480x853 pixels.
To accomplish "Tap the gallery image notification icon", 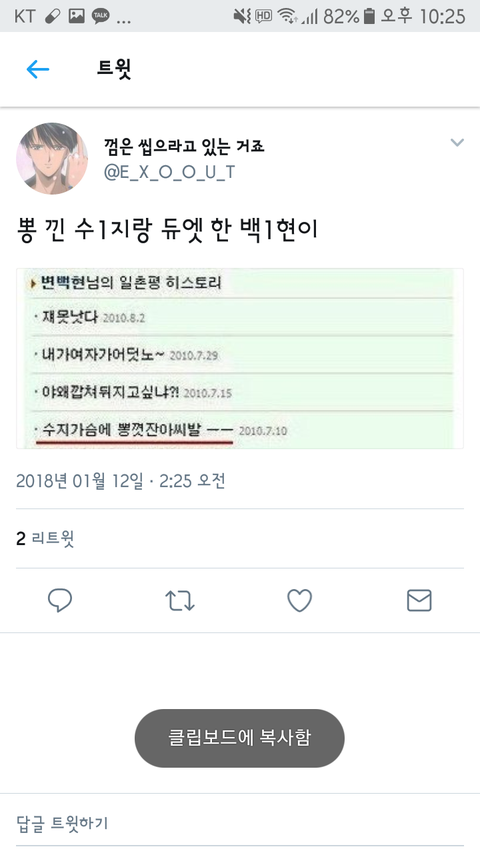I will pyautogui.click(x=77, y=16).
